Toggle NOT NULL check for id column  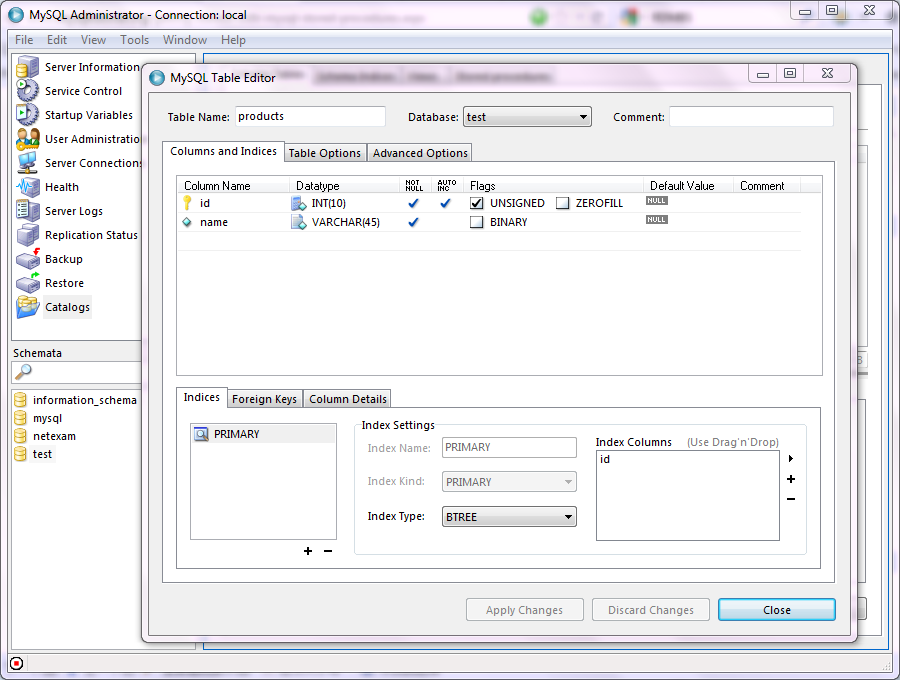413,203
